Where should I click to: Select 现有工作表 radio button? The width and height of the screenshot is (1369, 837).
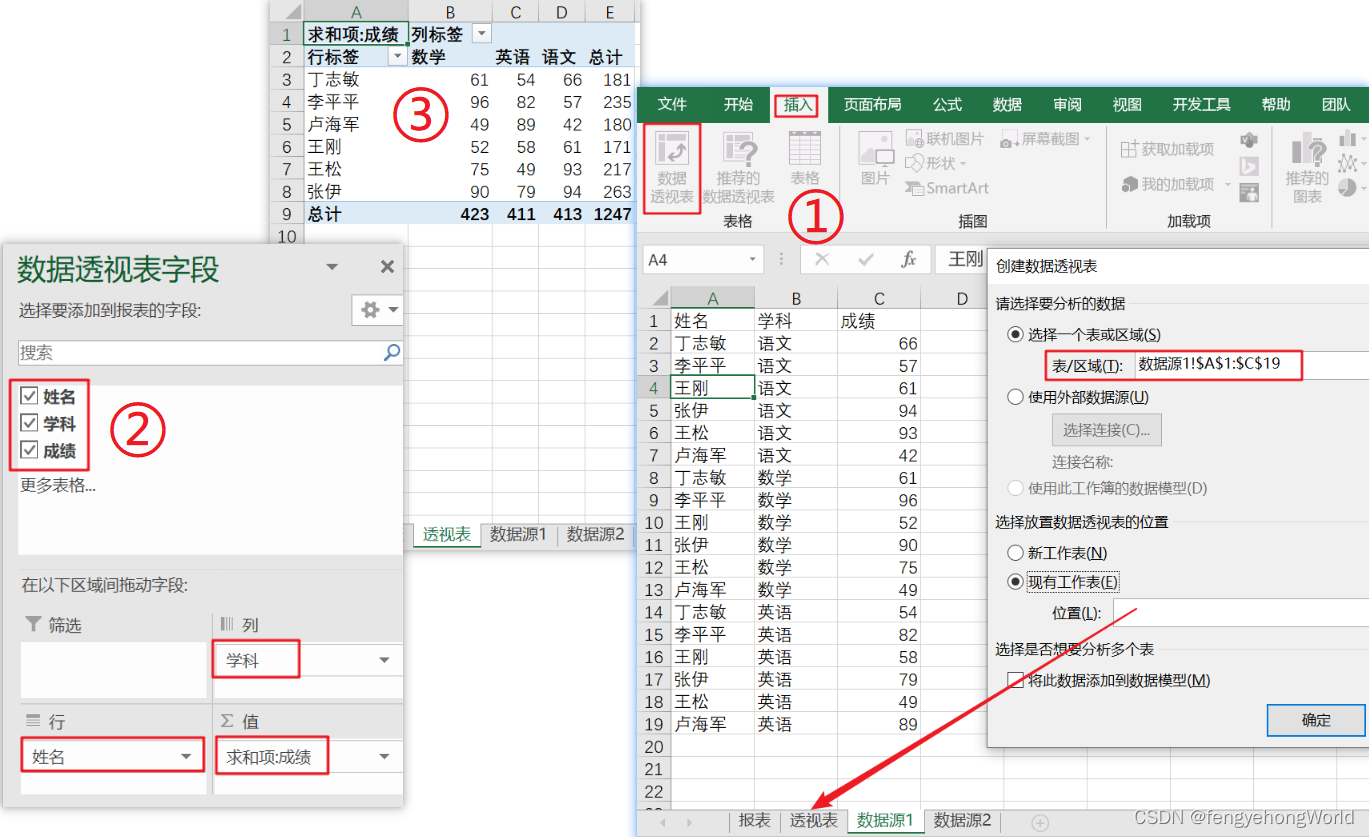1016,582
